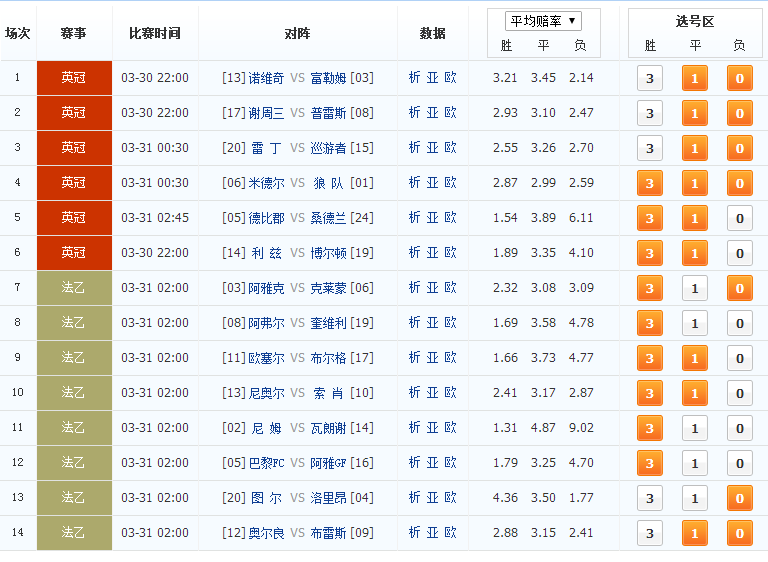The height and width of the screenshot is (562, 768).
Task: Open team 瓦朗谢 link
Action: (328, 428)
